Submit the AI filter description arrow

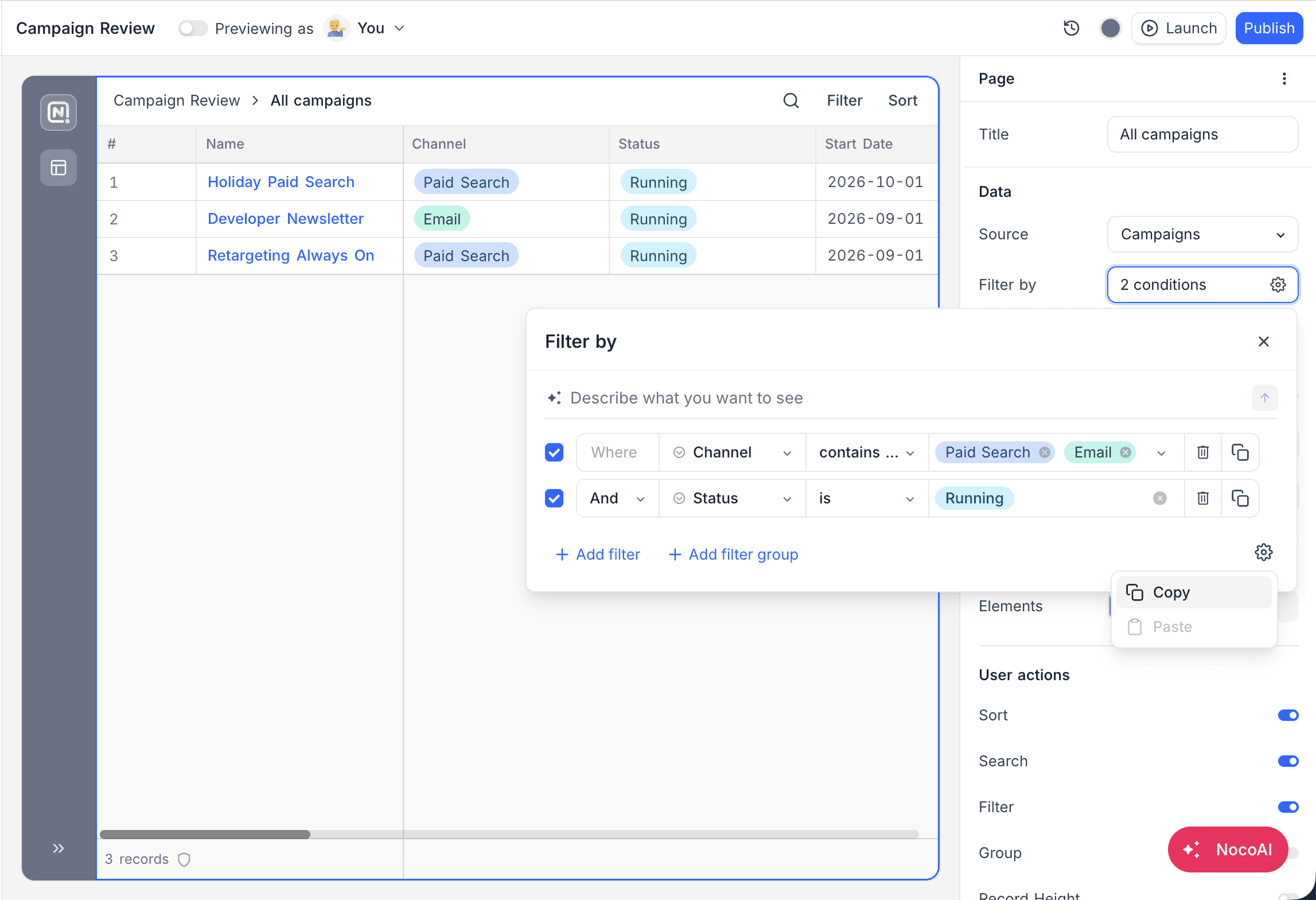click(1264, 398)
